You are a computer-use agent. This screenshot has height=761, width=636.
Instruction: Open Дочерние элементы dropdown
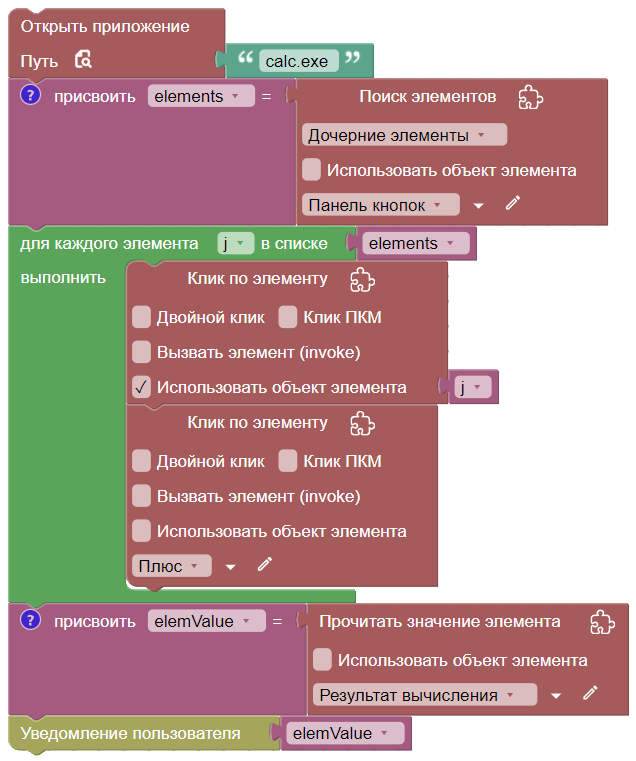404,135
